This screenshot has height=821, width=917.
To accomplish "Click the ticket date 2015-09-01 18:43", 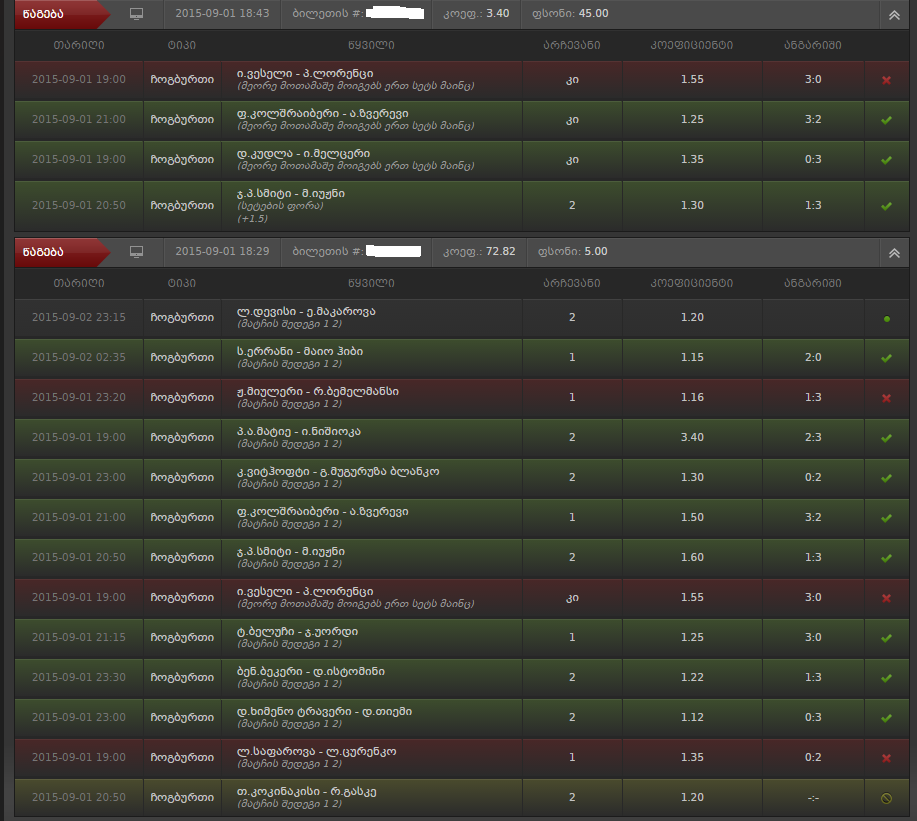I will pos(222,13).
